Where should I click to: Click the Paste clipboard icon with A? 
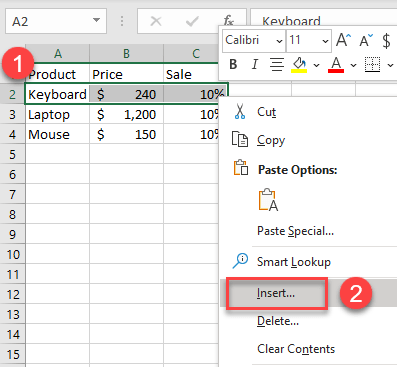[268, 200]
